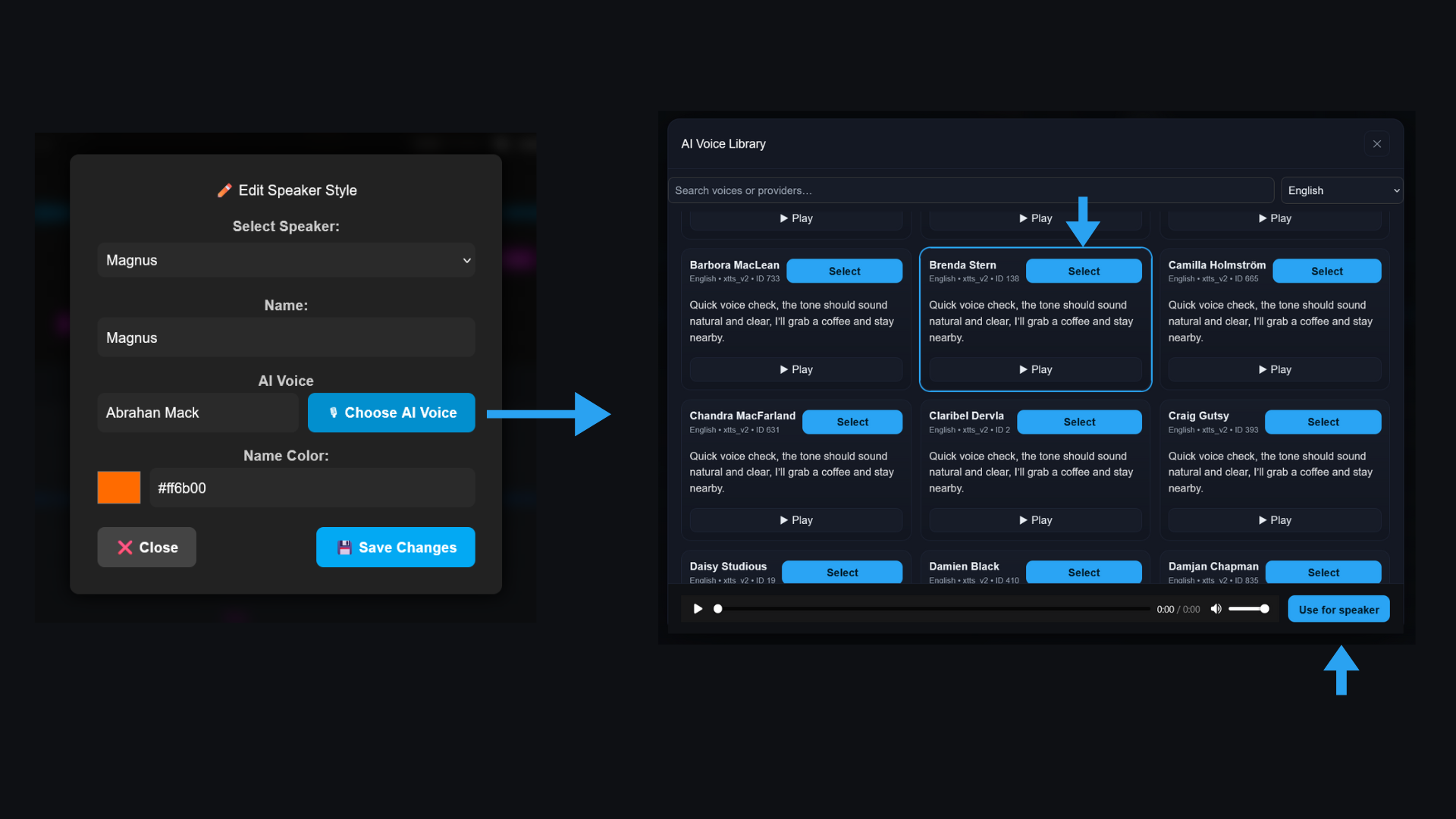Select the Chandra MacFarland voice
The width and height of the screenshot is (1456, 819).
click(852, 422)
